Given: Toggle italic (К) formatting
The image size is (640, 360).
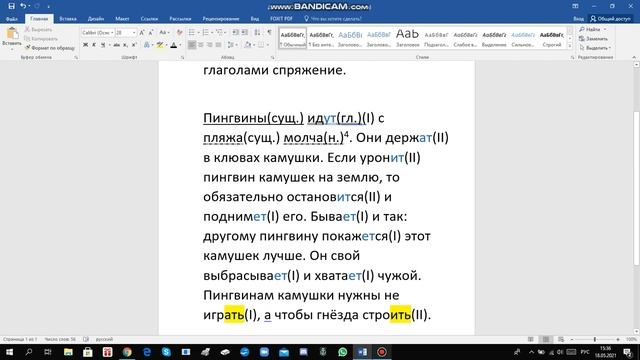Looking at the screenshot, I should (94, 45).
